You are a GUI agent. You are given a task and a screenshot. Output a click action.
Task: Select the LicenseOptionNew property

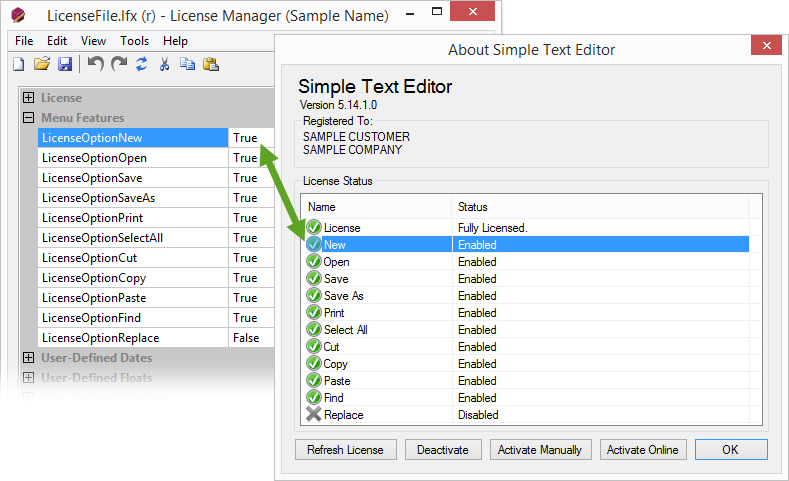click(133, 138)
